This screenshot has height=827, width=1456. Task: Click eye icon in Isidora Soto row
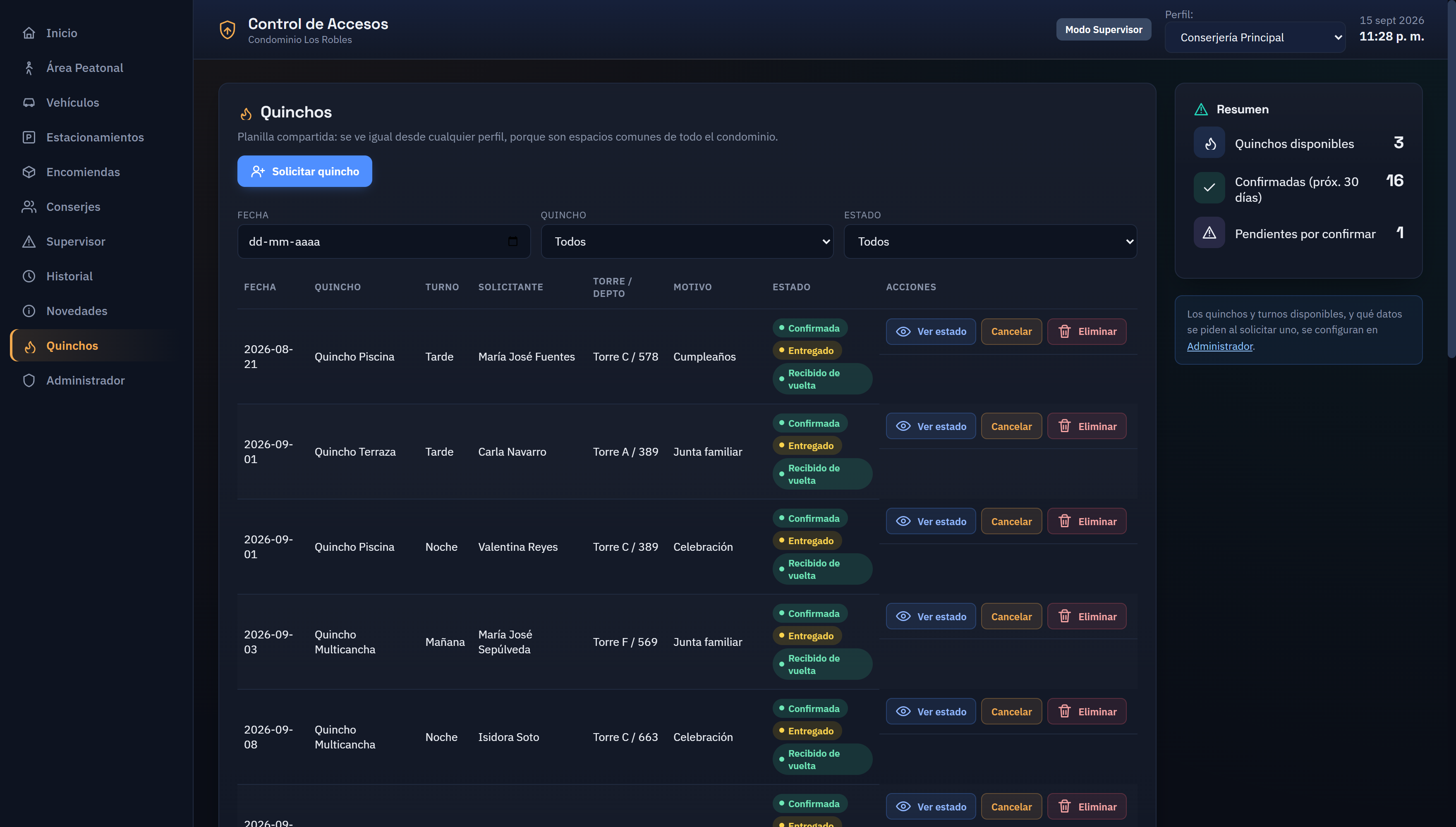[903, 711]
